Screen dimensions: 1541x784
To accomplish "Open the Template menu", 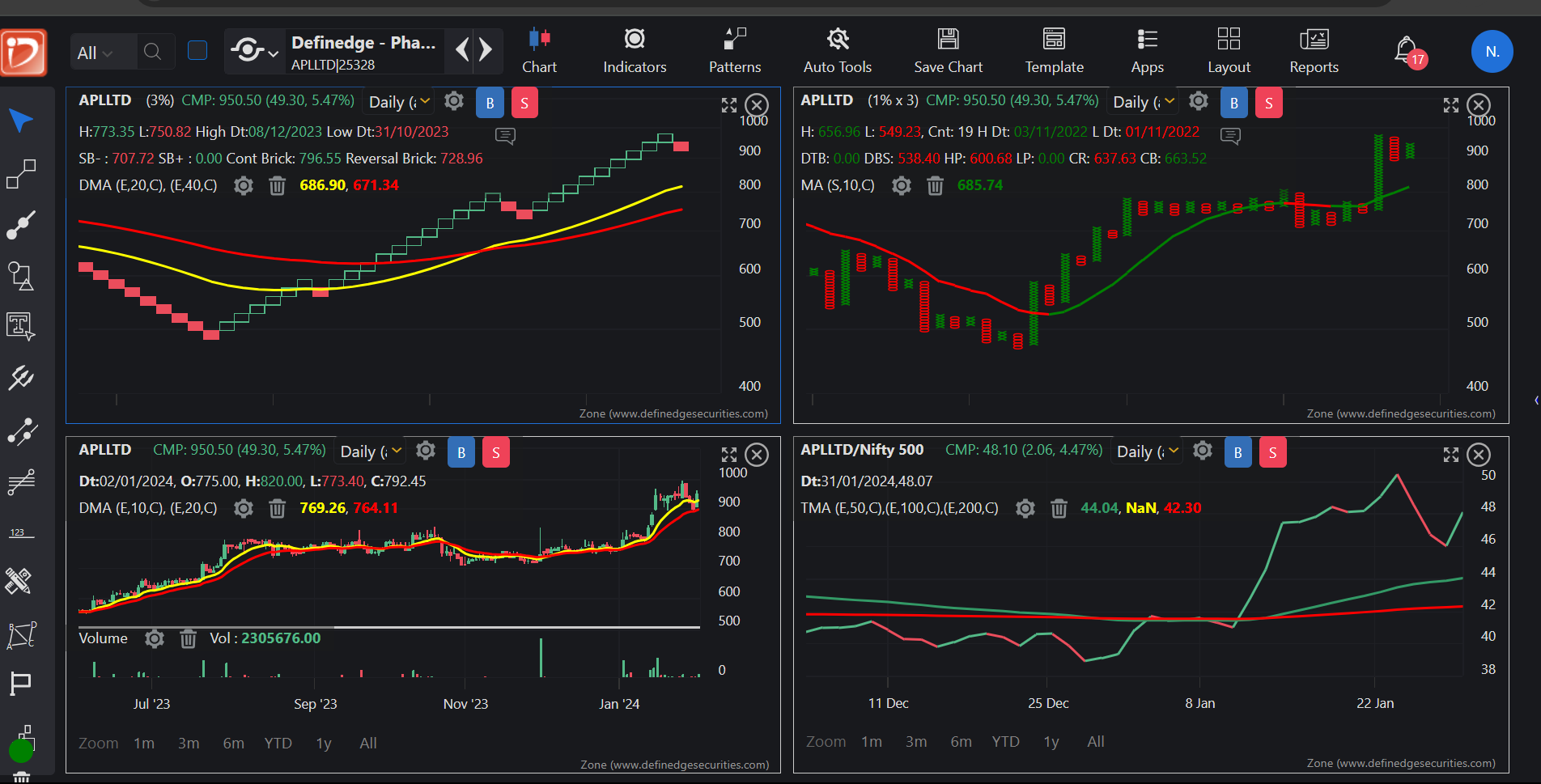I will point(1054,52).
